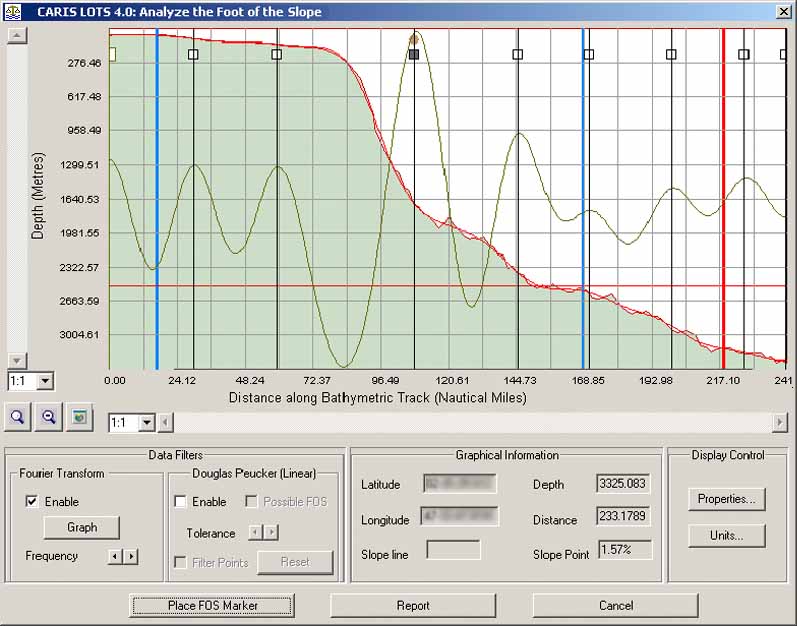Select the square marker near distance 144.73
The width and height of the screenshot is (797, 626).
click(x=517, y=54)
